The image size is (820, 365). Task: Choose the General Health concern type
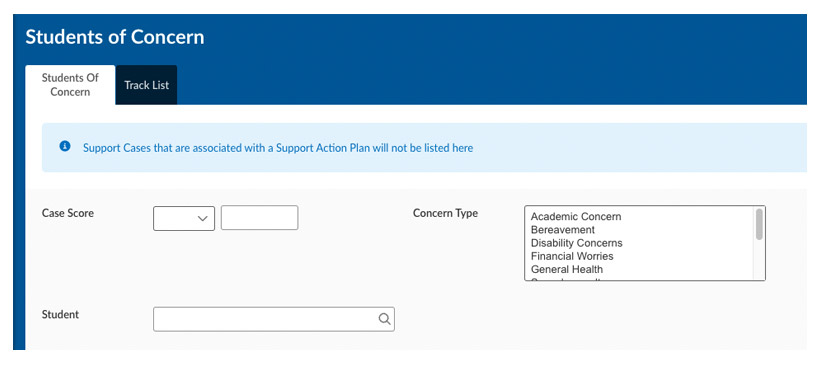coord(566,269)
